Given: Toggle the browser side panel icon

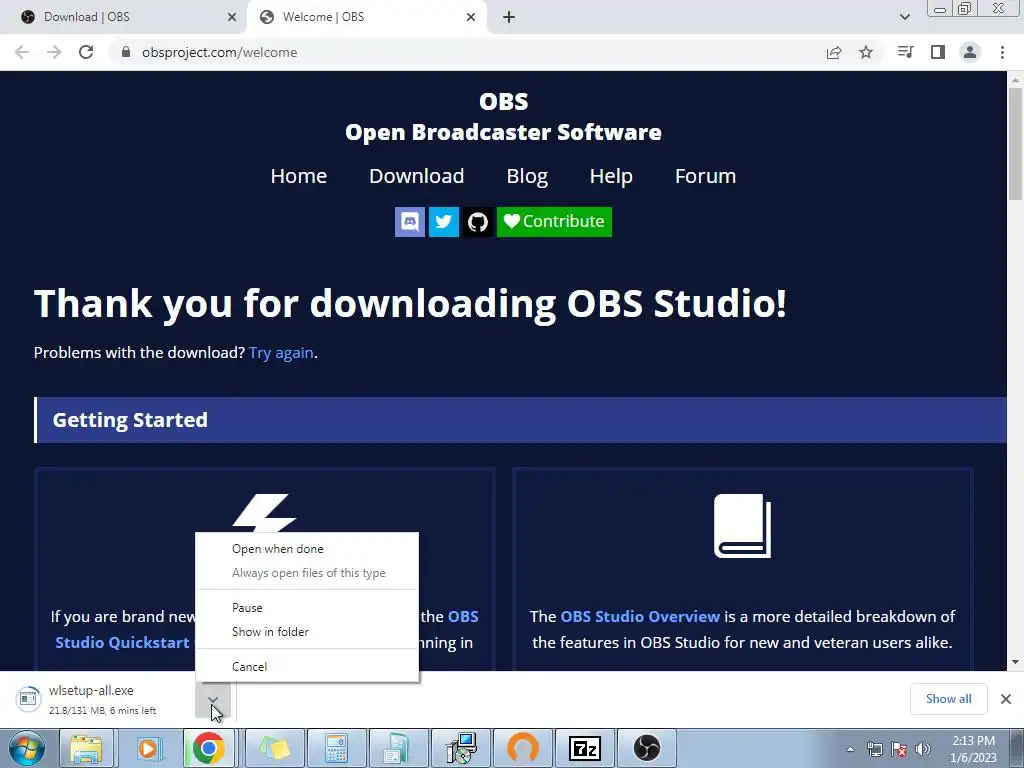Looking at the screenshot, I should [x=938, y=52].
